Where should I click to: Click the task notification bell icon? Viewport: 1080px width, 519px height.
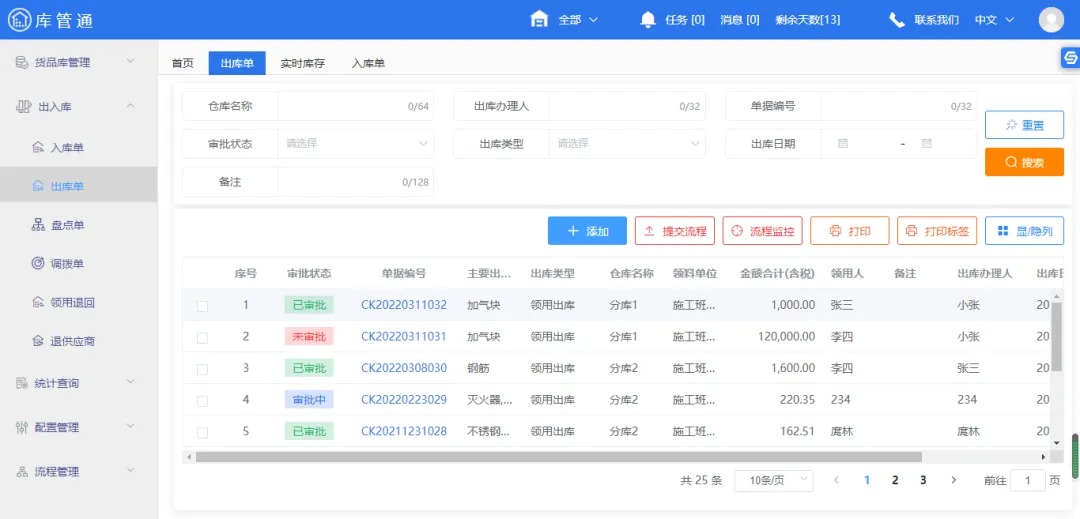click(x=648, y=20)
